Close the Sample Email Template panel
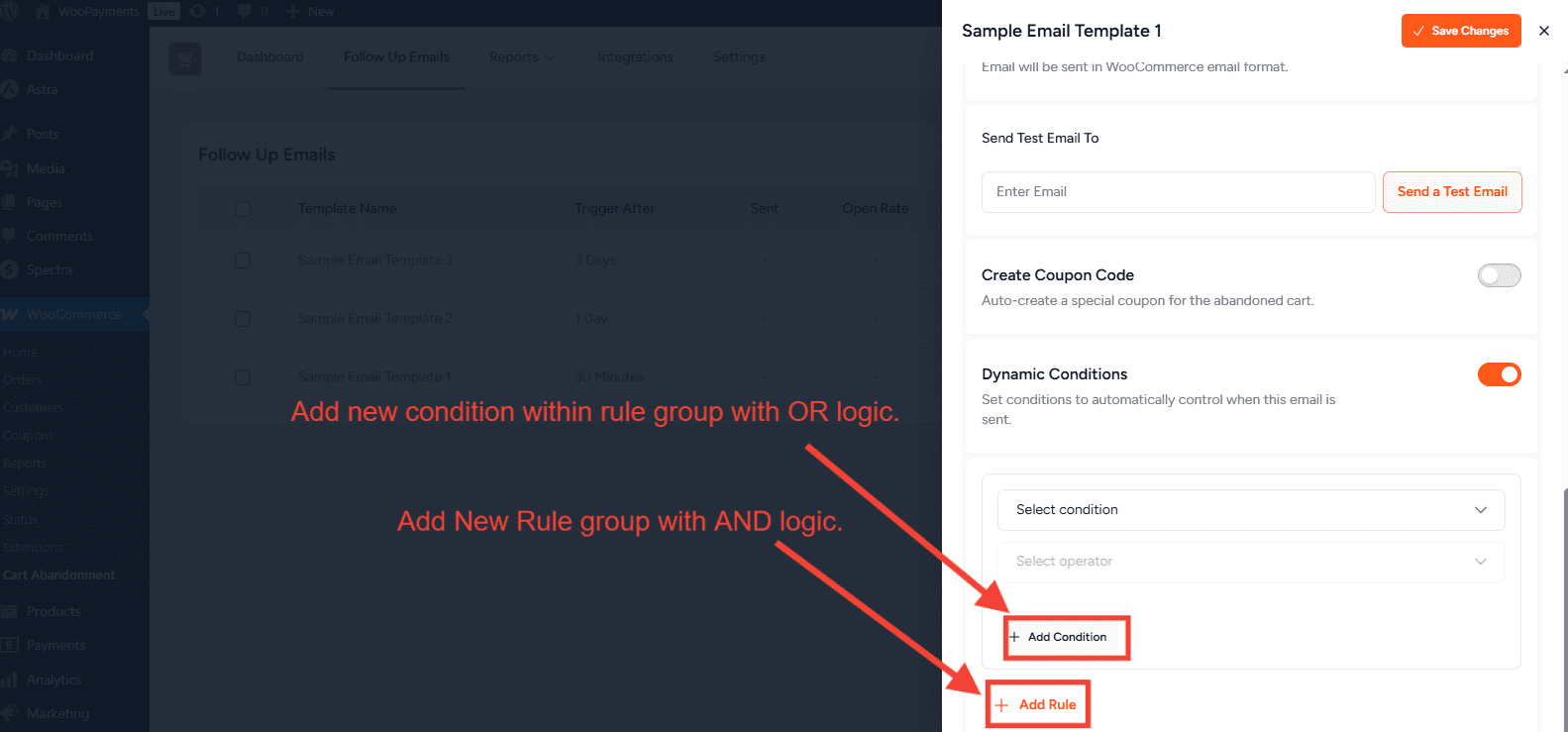The image size is (1568, 732). point(1543,31)
